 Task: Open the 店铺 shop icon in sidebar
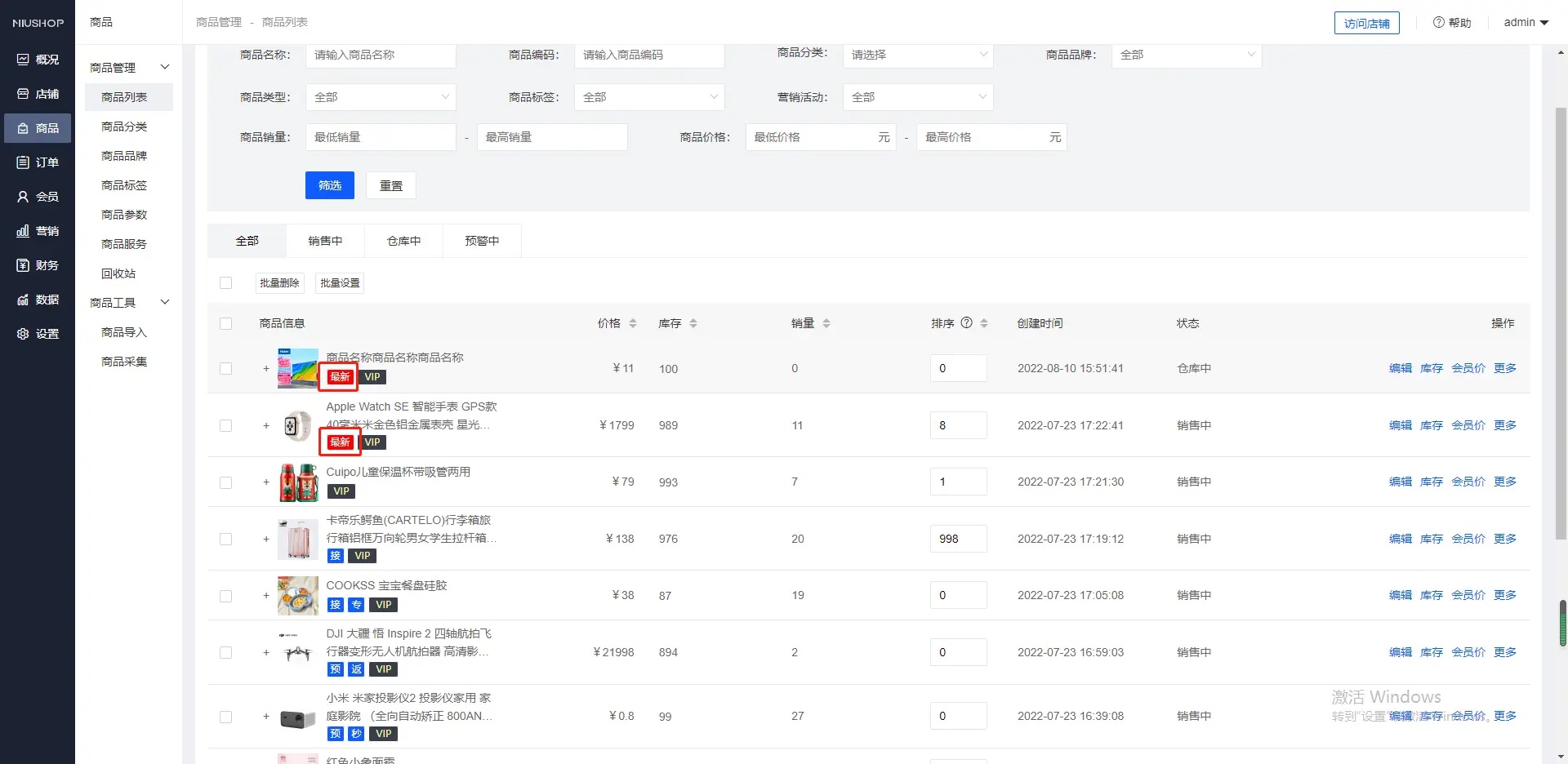click(x=23, y=94)
